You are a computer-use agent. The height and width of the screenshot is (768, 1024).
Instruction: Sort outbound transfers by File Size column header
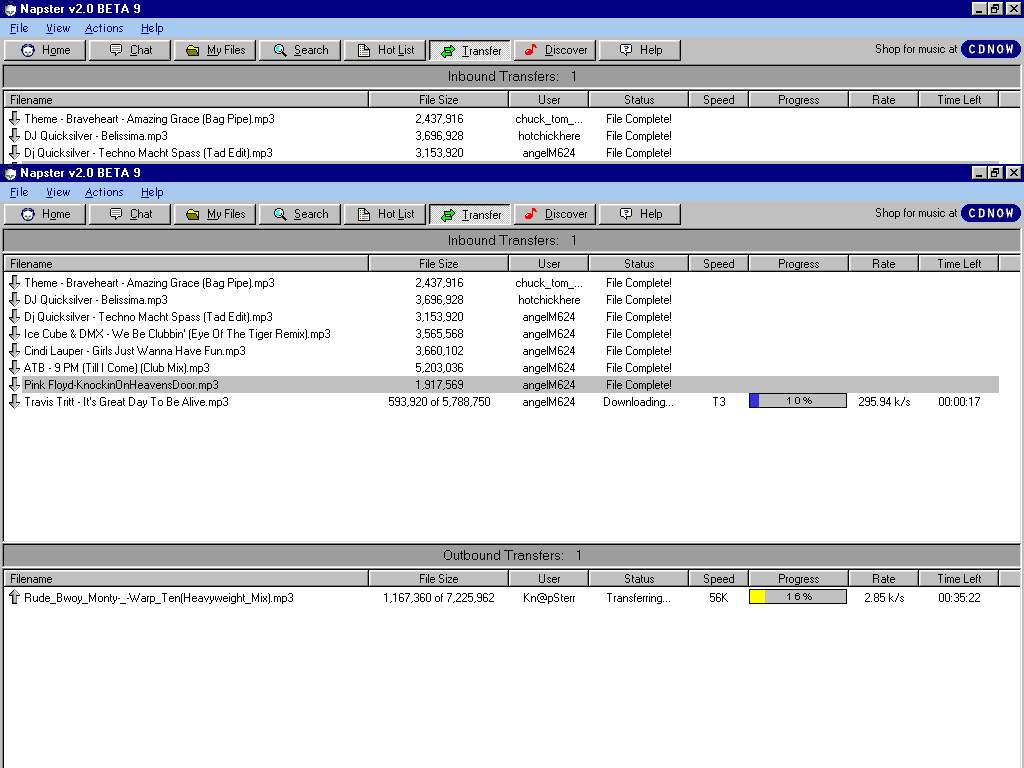click(438, 579)
